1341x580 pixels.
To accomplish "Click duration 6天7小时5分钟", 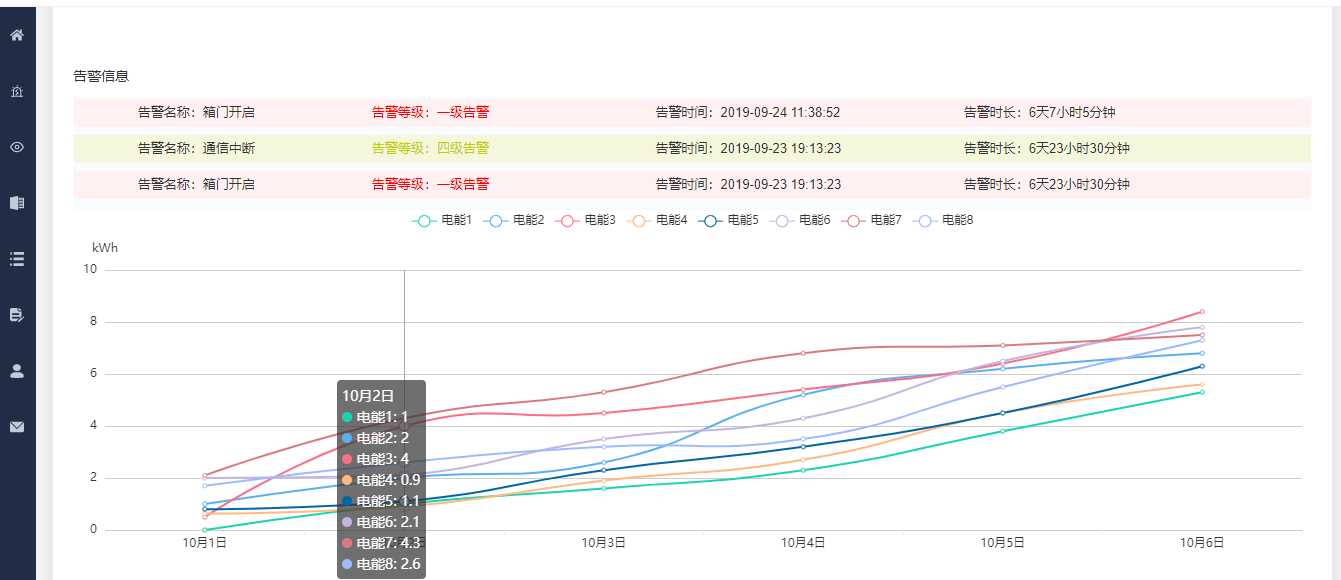I will point(1072,113).
